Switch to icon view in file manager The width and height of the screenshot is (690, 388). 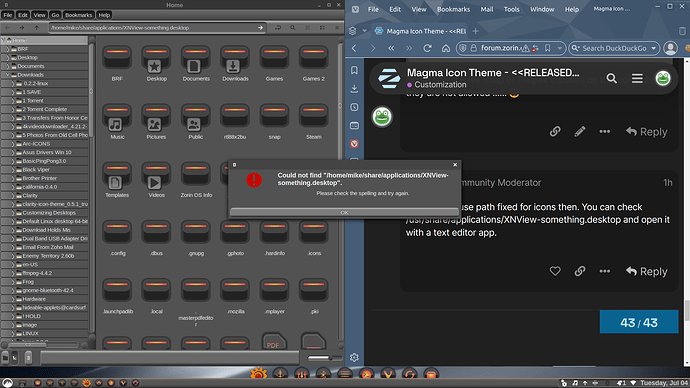click(308, 28)
